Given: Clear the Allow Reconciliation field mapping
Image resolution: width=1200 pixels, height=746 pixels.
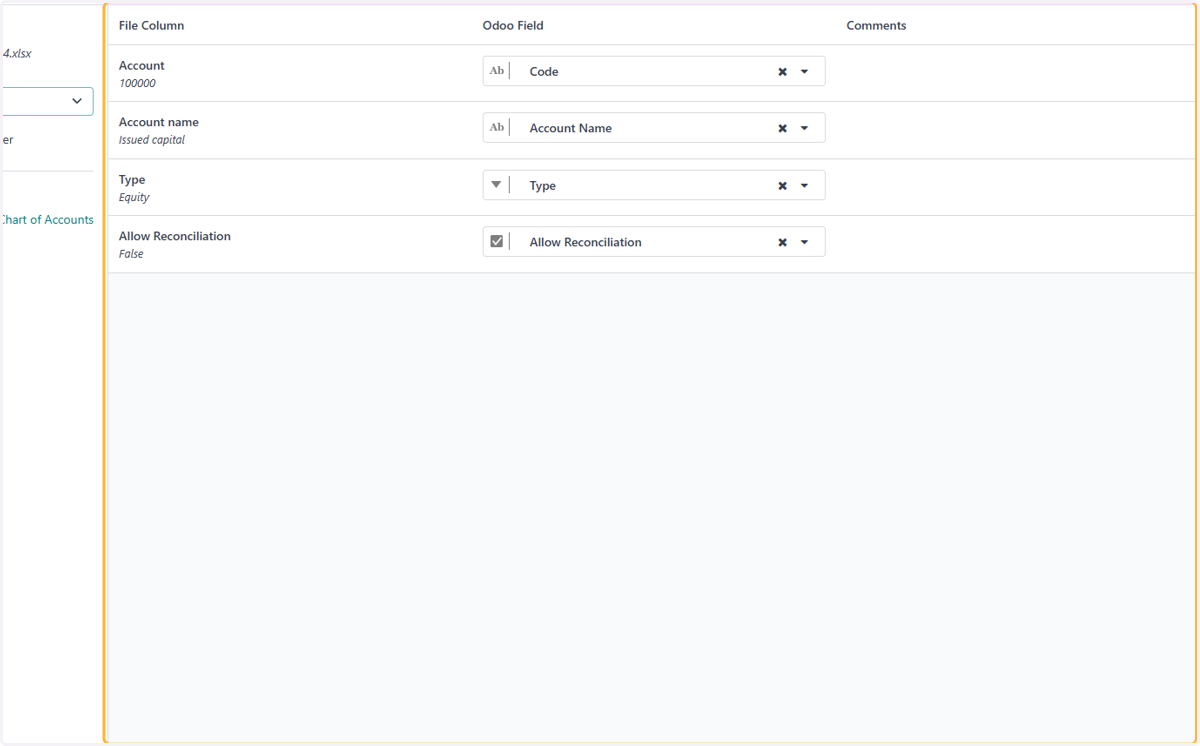Looking at the screenshot, I should [782, 242].
